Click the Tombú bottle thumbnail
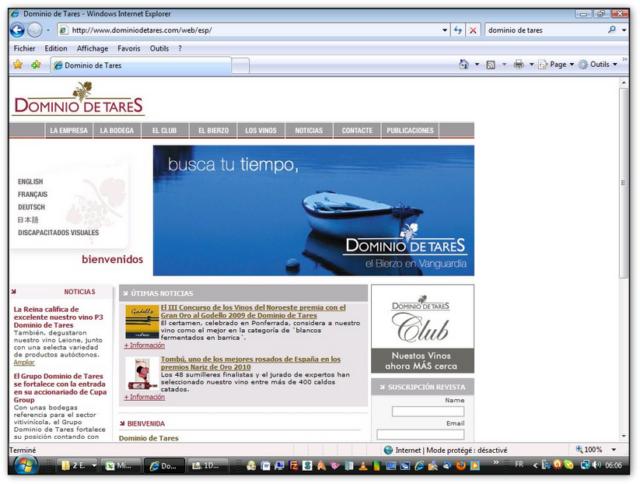 coord(142,373)
